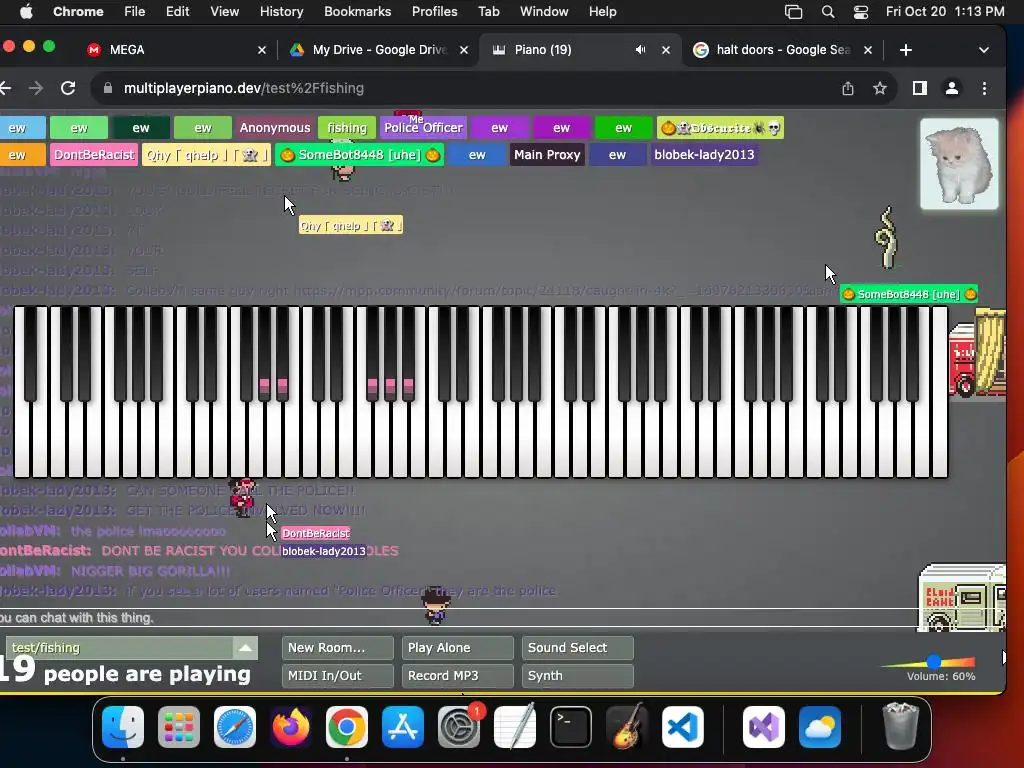This screenshot has width=1024, height=768.
Task: Click the chat message input field
Action: [x=457, y=618]
